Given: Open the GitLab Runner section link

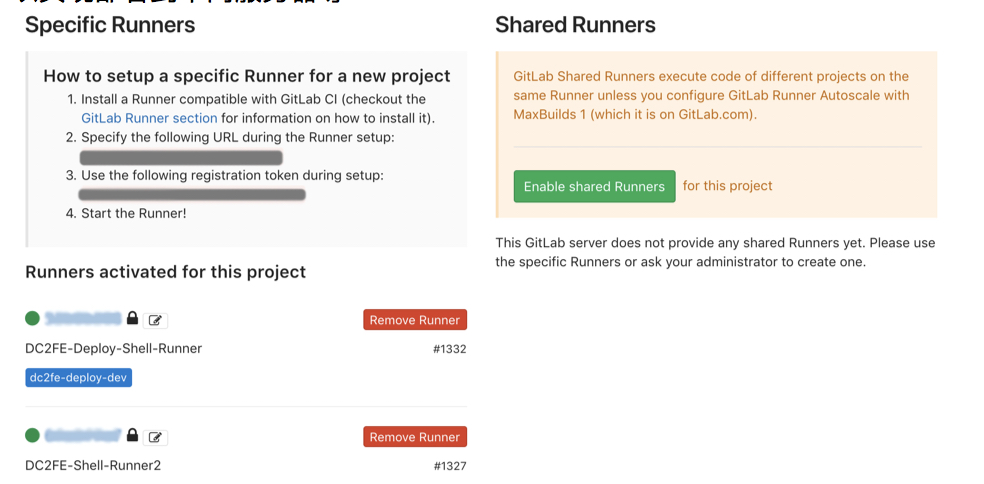Looking at the screenshot, I should click(149, 118).
